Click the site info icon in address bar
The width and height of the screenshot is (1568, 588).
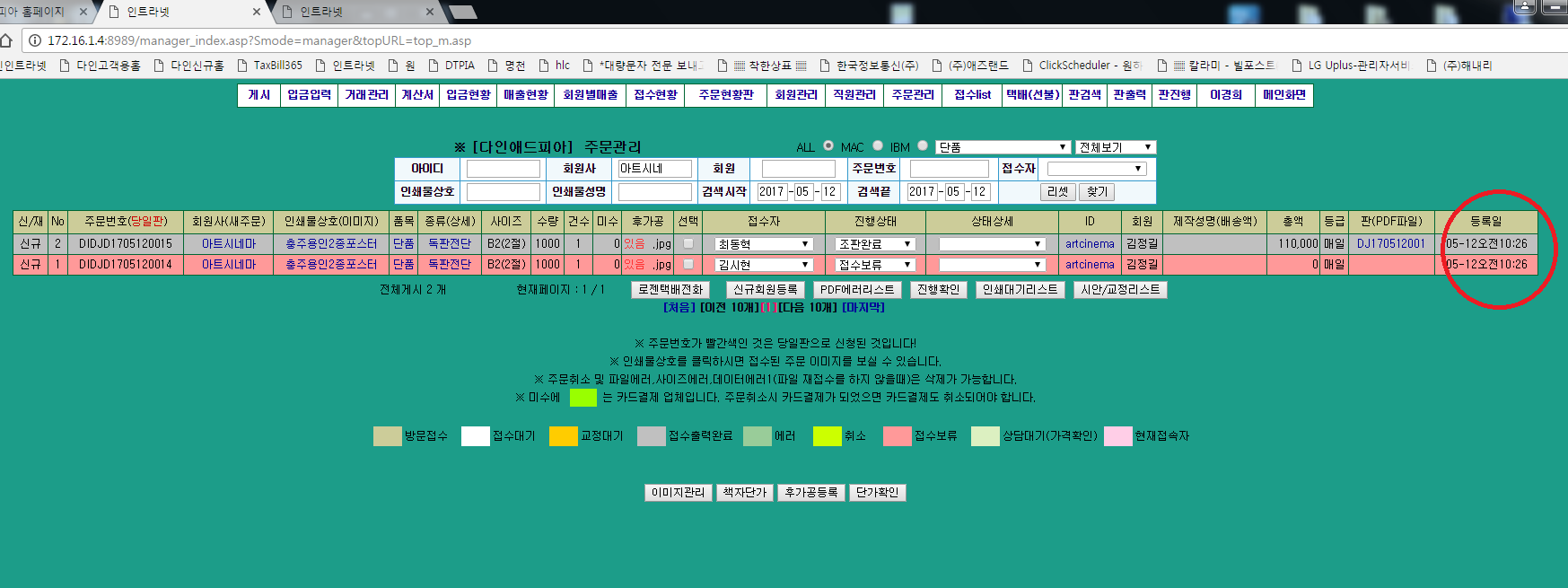(x=35, y=40)
